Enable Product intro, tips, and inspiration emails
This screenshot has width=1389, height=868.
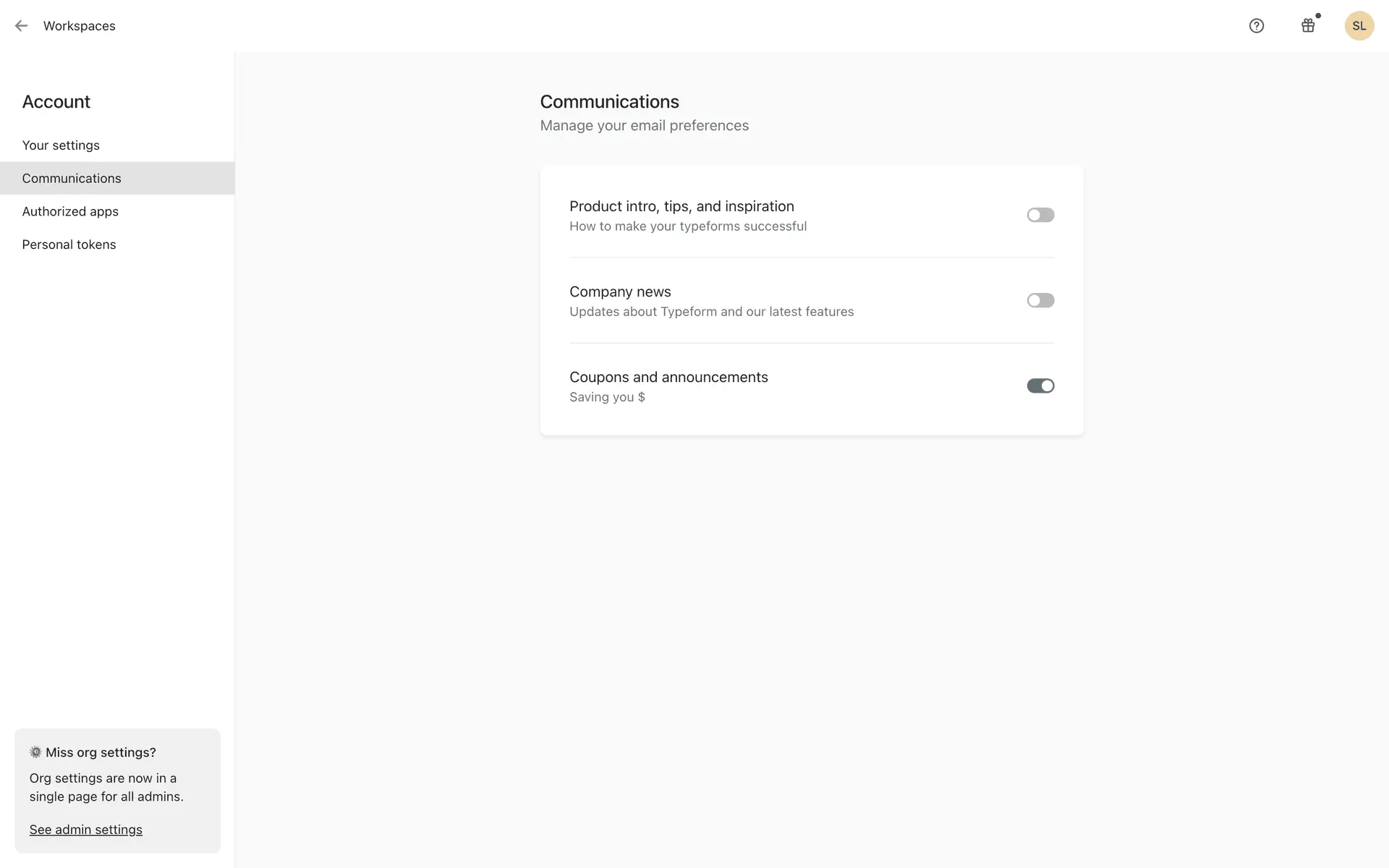(1040, 215)
